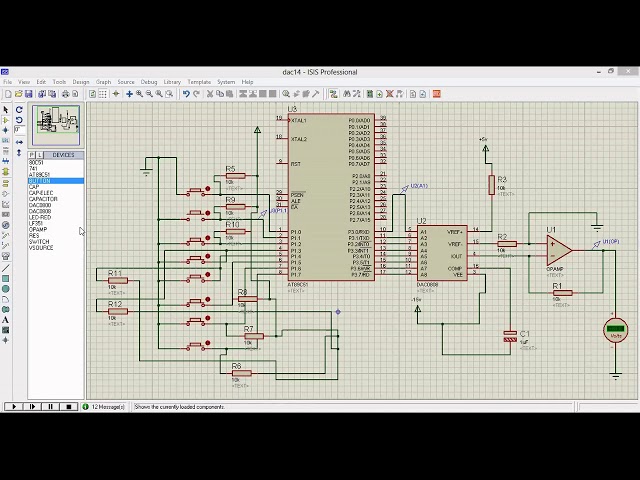Select the graph mode tool

(x=6, y=204)
